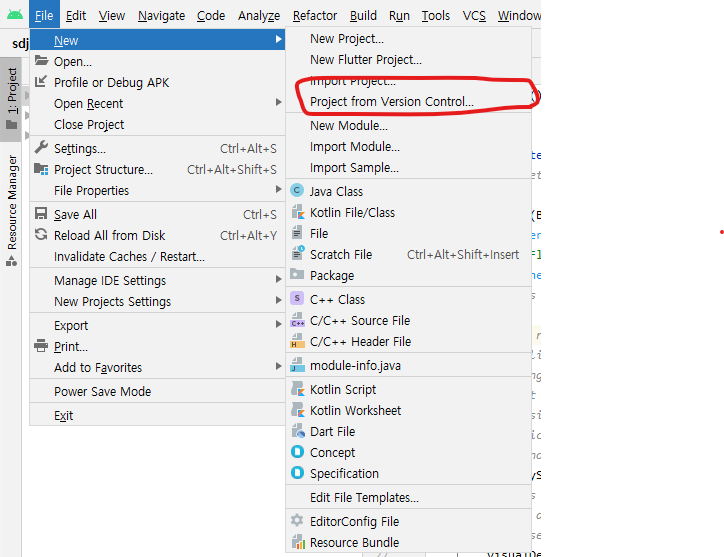Image resolution: width=724 pixels, height=557 pixels.
Task: Open the Refactor menu
Action: click(315, 16)
